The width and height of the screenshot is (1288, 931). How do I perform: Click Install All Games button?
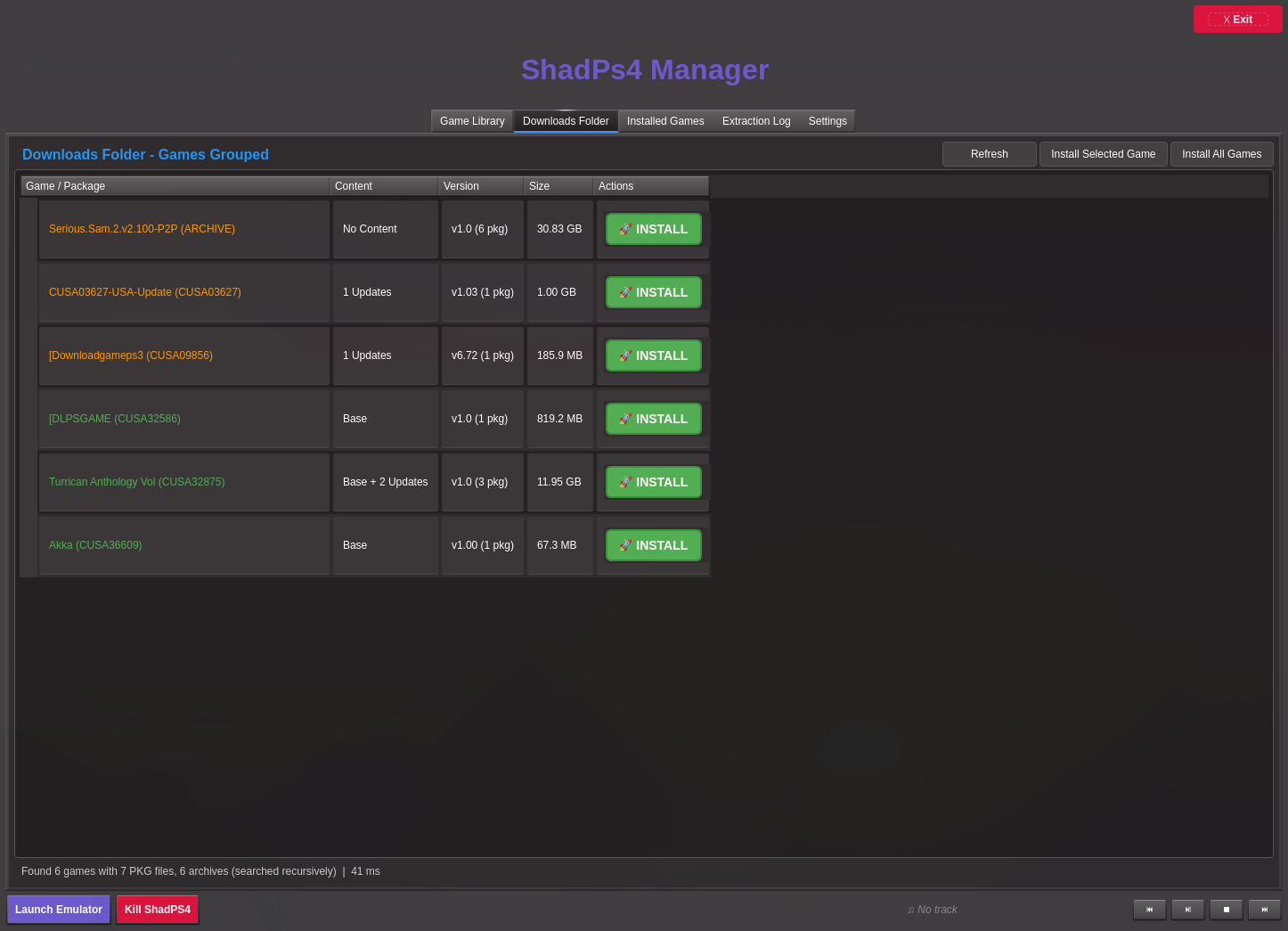1221,154
